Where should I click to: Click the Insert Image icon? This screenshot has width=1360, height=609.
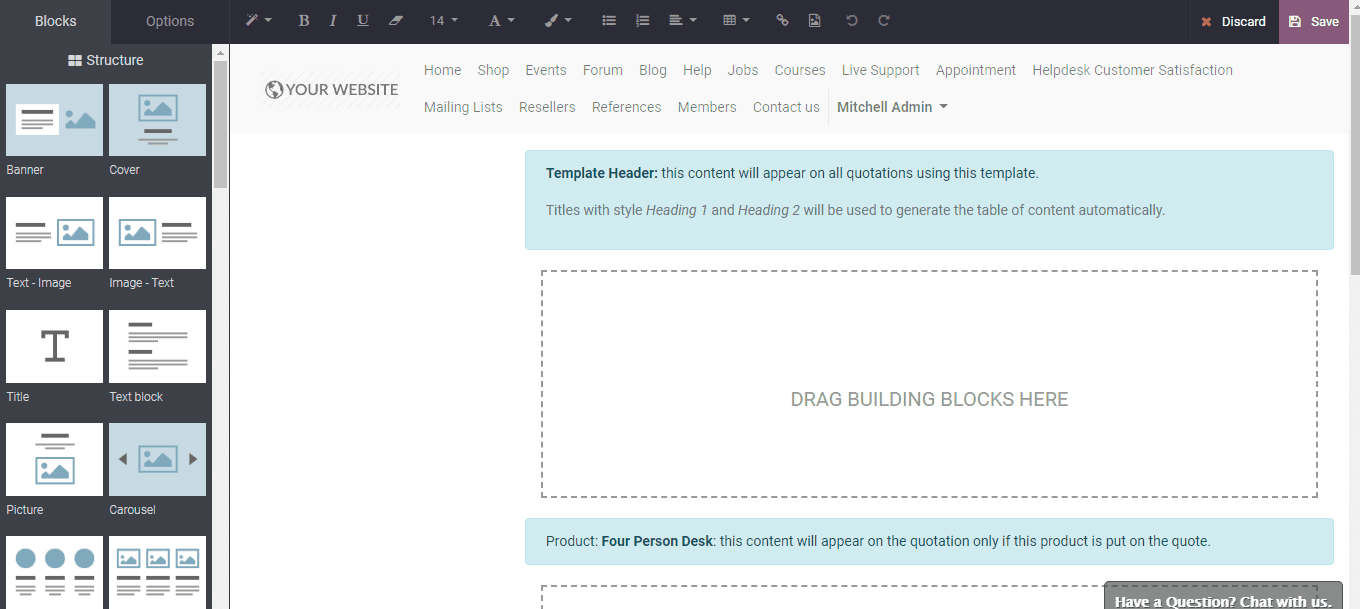[x=815, y=20]
